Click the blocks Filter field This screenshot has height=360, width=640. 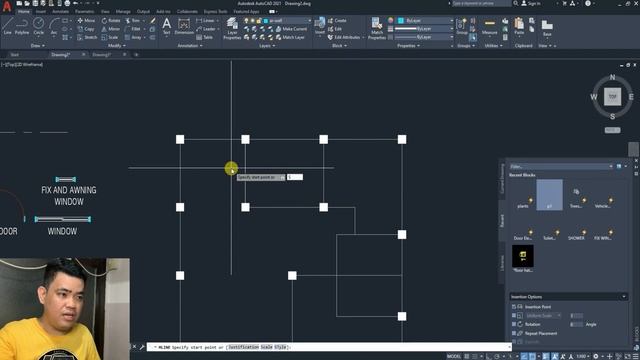point(561,167)
